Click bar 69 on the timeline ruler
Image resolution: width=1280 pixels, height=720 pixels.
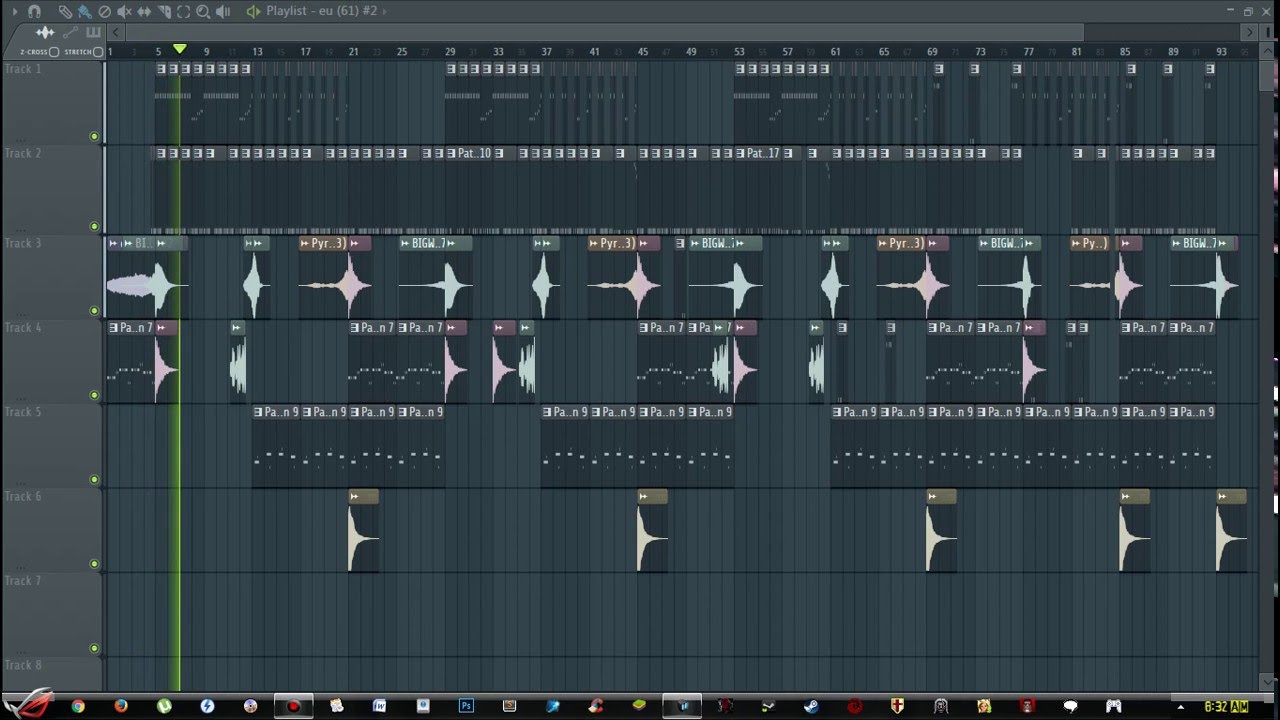coord(932,51)
